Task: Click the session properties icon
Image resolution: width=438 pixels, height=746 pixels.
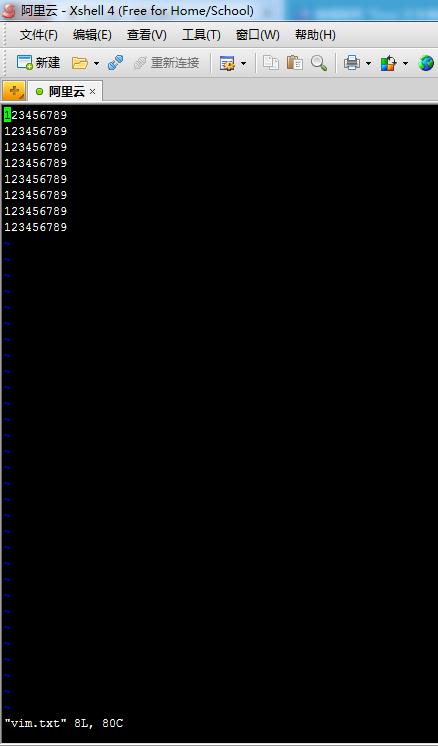Action: point(227,63)
